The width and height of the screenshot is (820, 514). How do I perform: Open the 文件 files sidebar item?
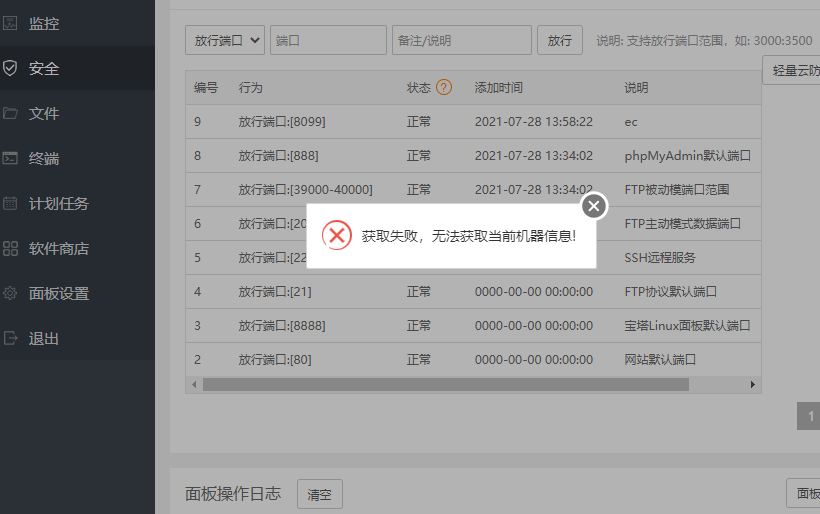(77, 113)
